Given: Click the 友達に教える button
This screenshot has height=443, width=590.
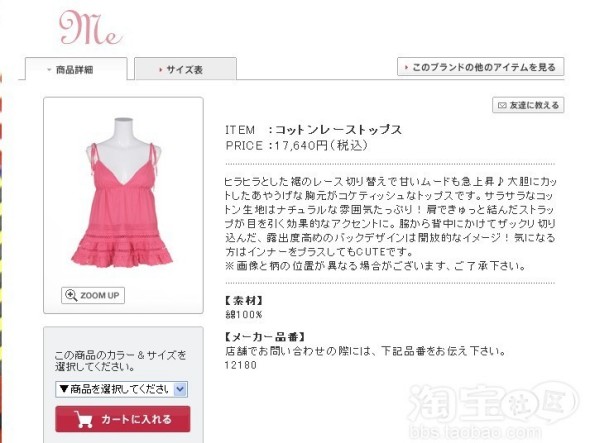Looking at the screenshot, I should pyautogui.click(x=528, y=105).
